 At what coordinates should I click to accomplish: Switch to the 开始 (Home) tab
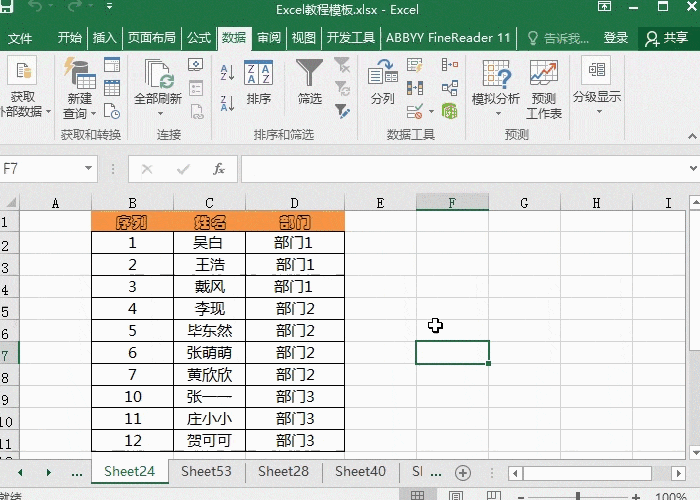(x=70, y=38)
